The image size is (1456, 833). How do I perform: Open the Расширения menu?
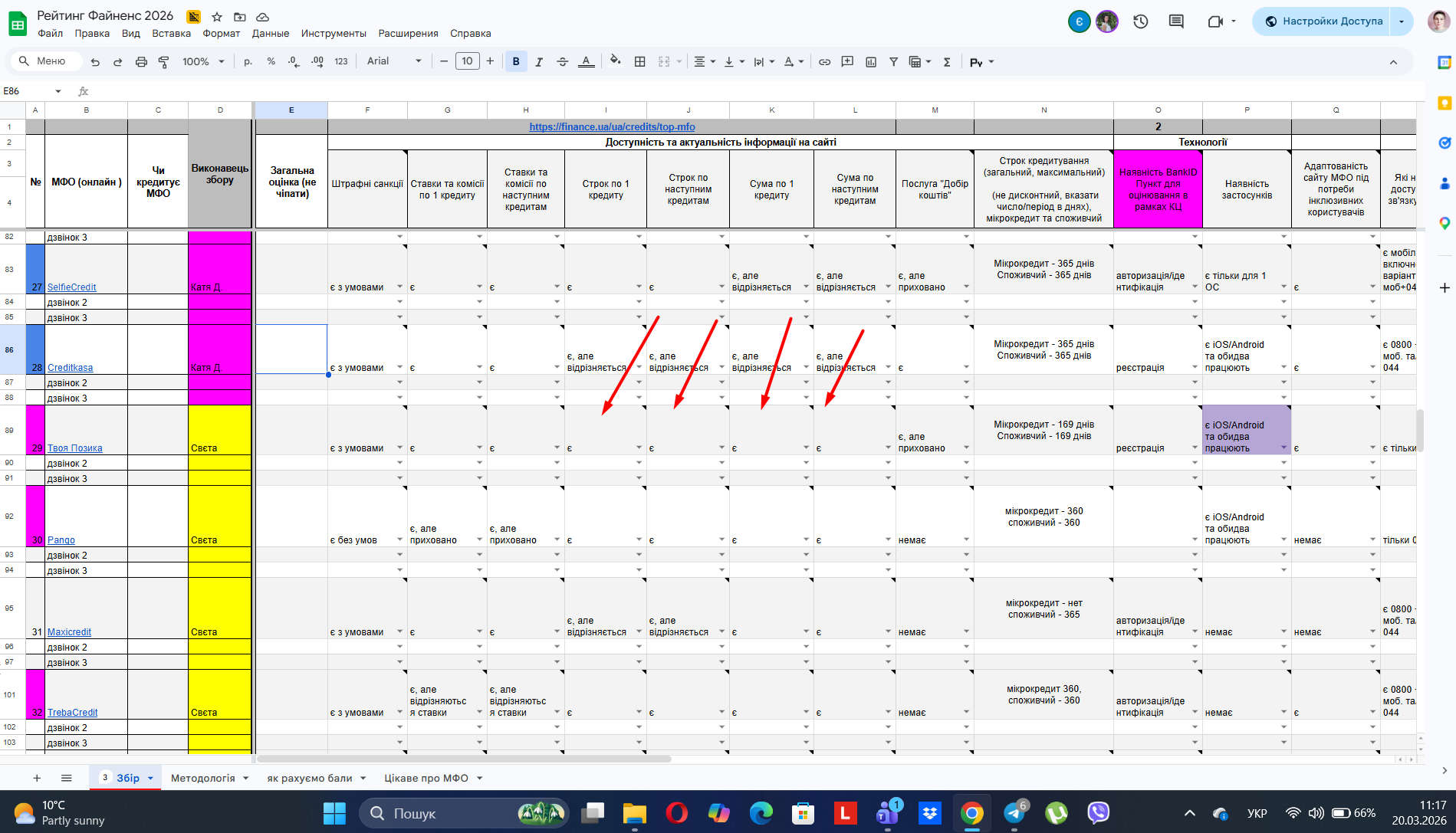coord(408,33)
